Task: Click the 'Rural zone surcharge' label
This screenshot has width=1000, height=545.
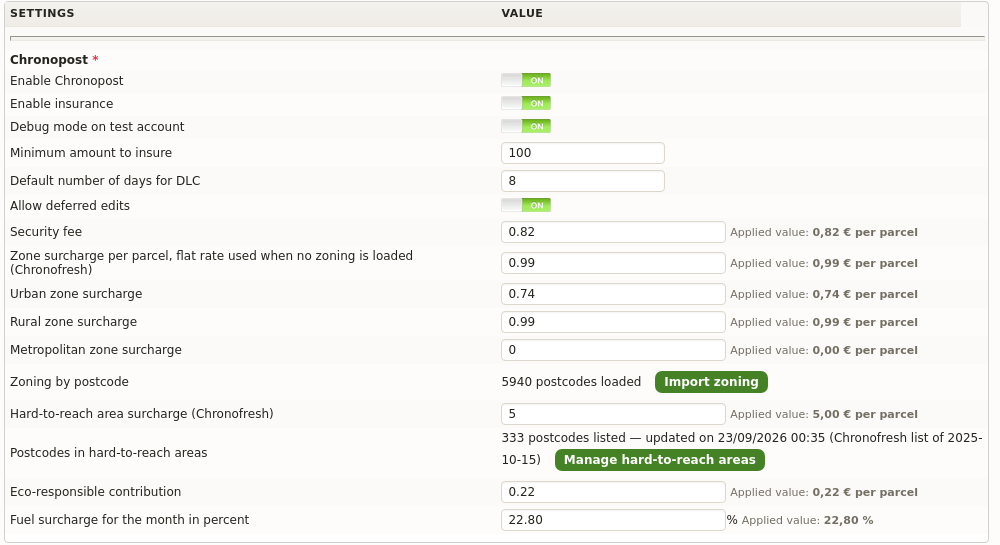Action: pos(73,322)
